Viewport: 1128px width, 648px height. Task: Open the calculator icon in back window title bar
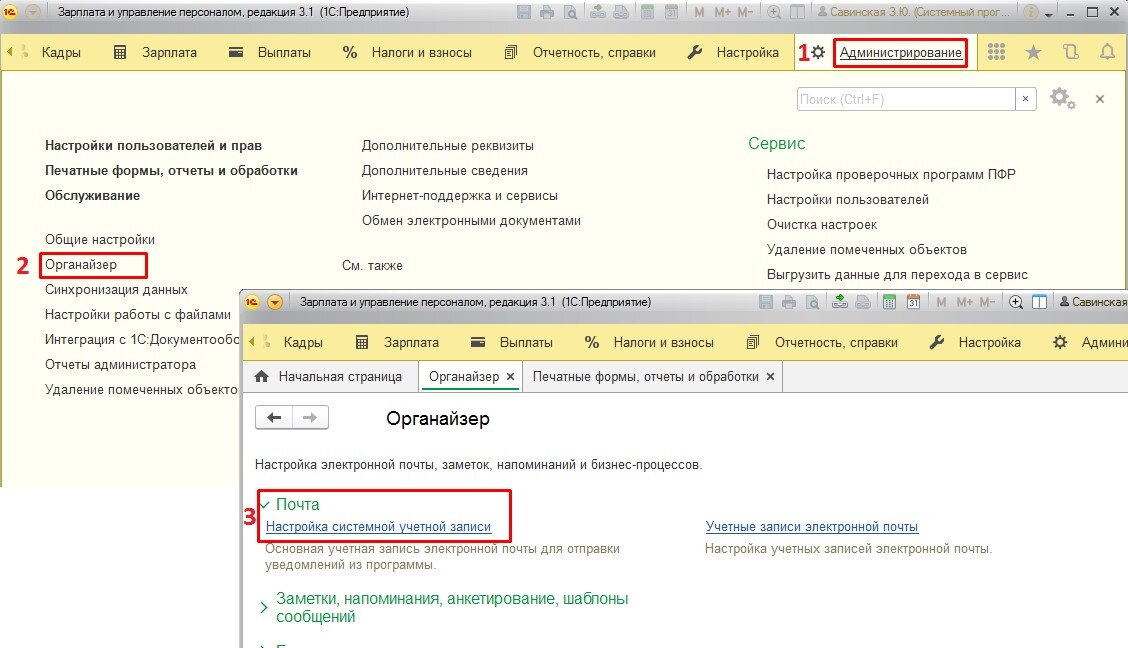click(x=647, y=12)
